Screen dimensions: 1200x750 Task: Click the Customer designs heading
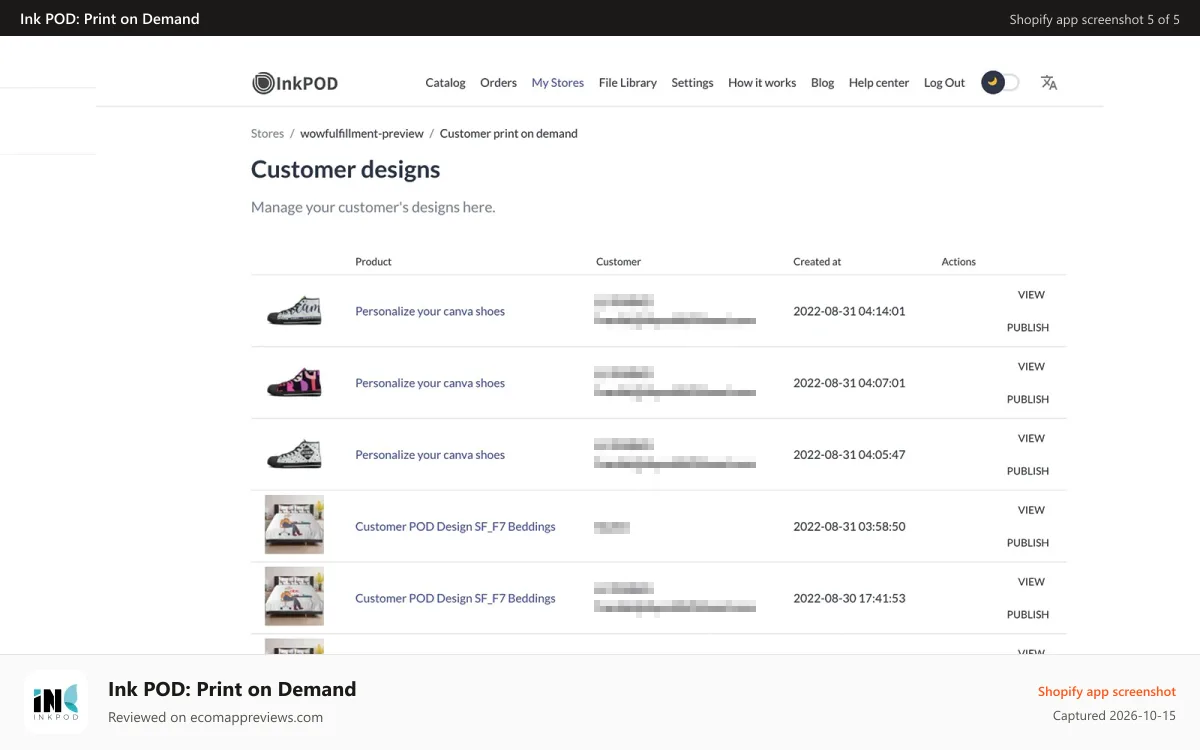(345, 170)
